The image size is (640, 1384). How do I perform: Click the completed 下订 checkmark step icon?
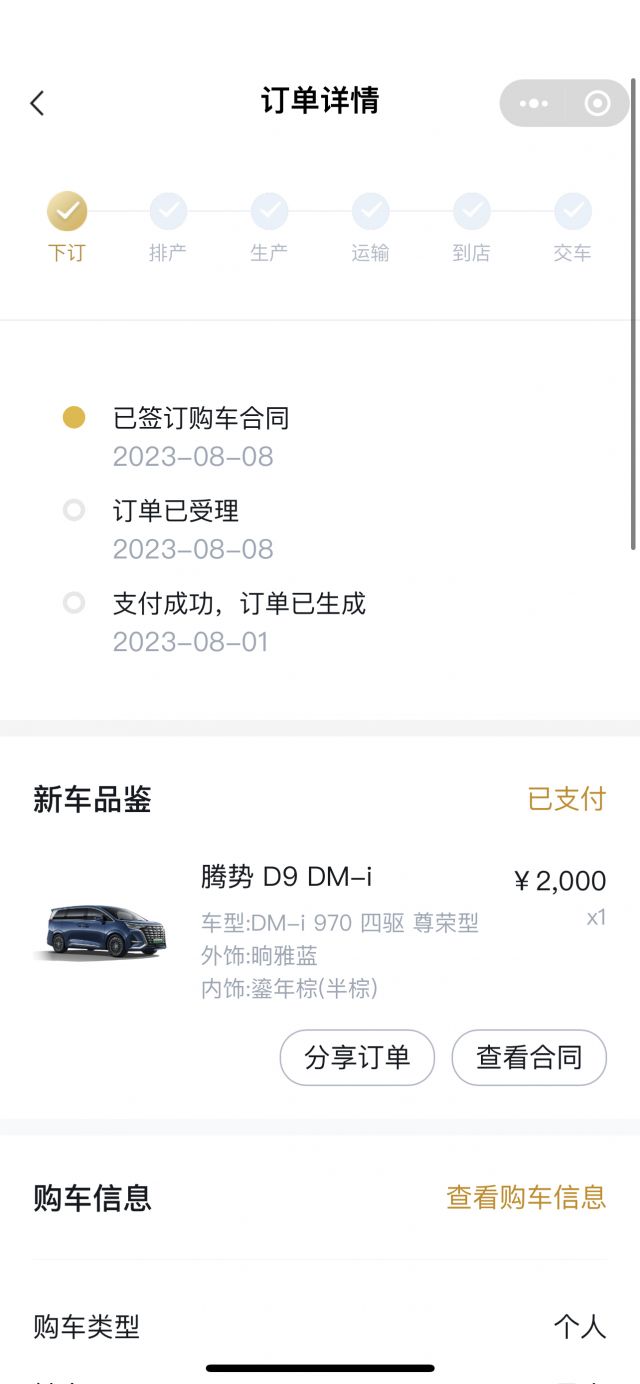point(66,212)
